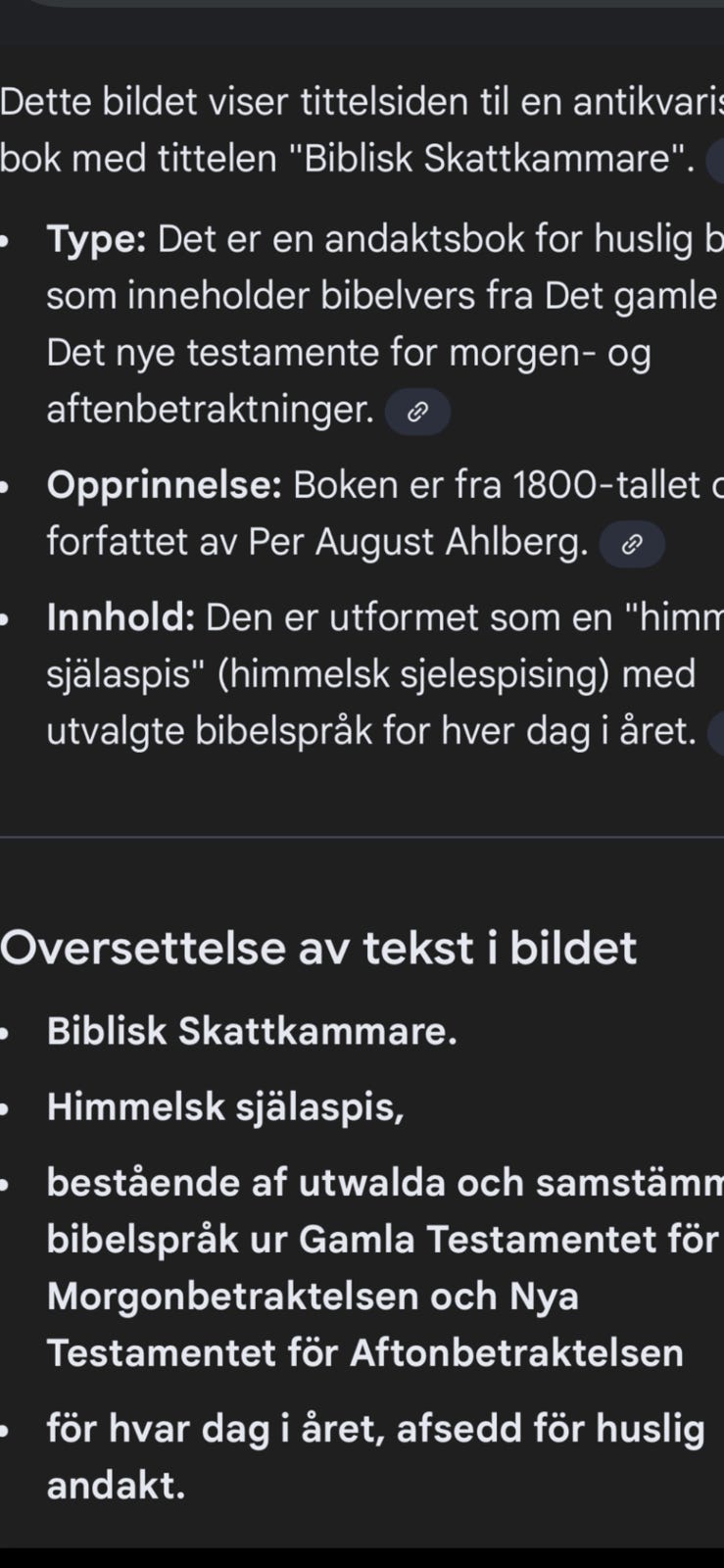The width and height of the screenshot is (724, 1568).
Task: Tap the bold 'Innhold:' label
Action: [x=121, y=617]
